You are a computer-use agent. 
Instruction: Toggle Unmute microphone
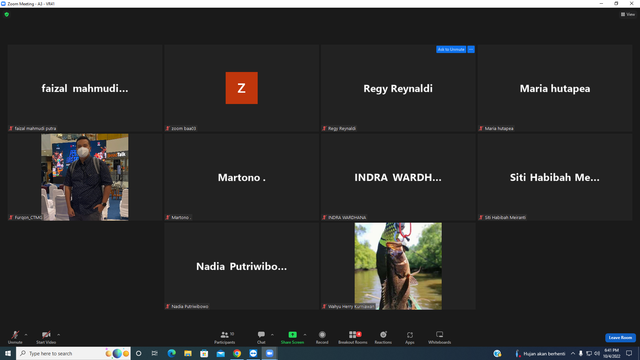click(15, 338)
